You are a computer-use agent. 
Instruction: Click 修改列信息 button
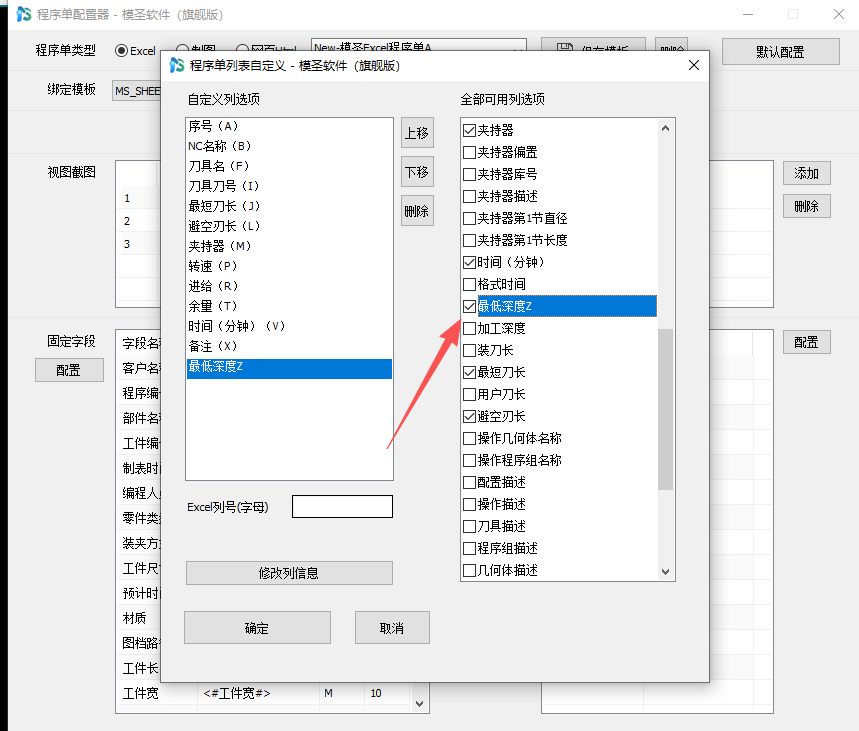289,573
